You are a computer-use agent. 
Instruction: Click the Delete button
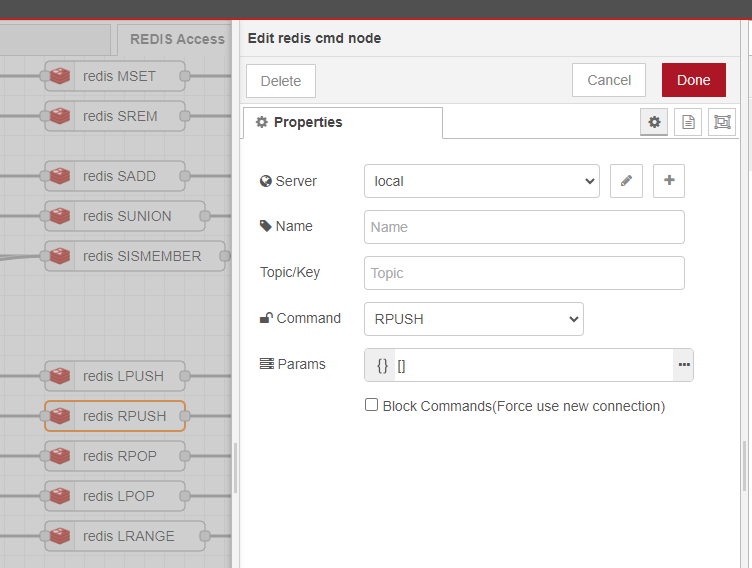point(281,81)
